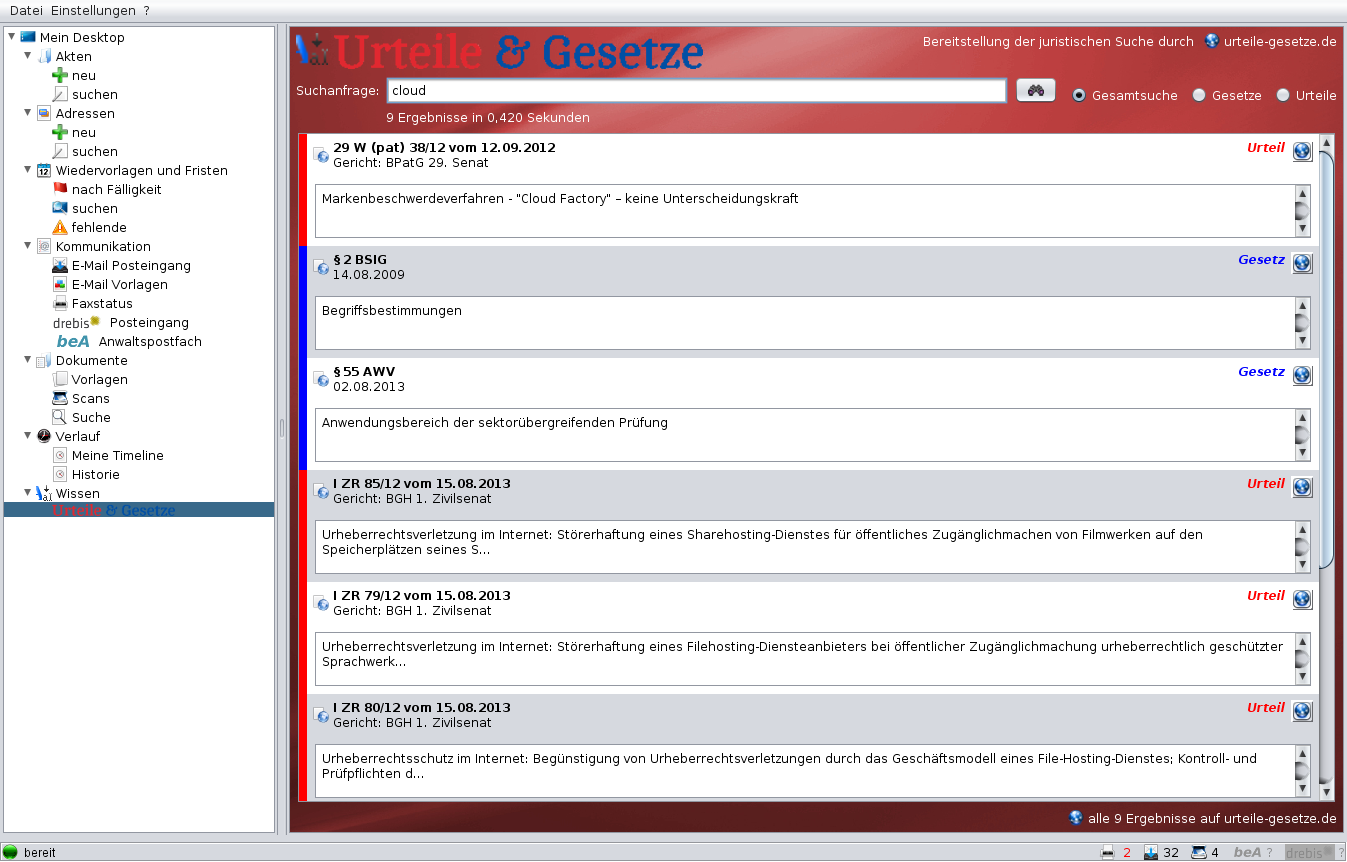The height and width of the screenshot is (862, 1347).
Task: Open Scans item under Dokumente
Action: tap(81, 398)
